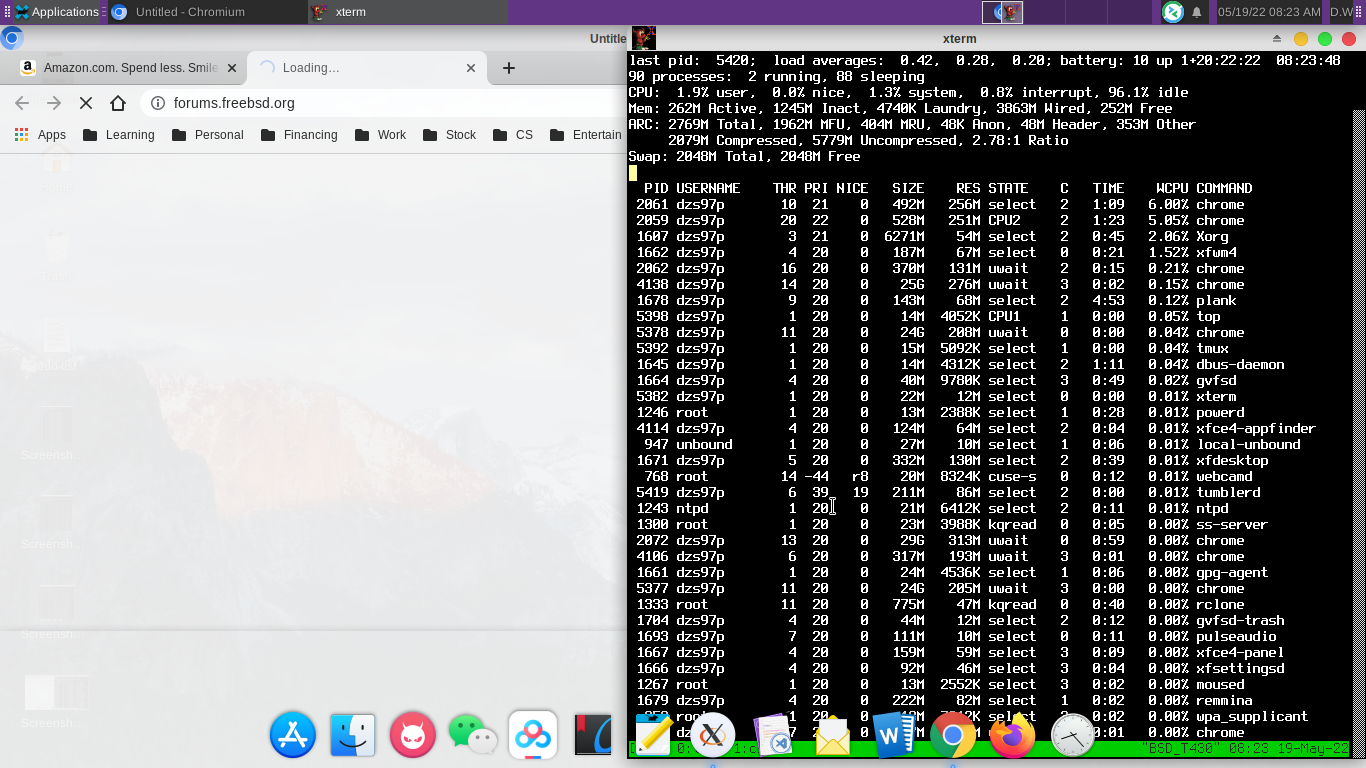This screenshot has width=1366, height=768.
Task: Open WeChat from the dock
Action: pos(472,737)
